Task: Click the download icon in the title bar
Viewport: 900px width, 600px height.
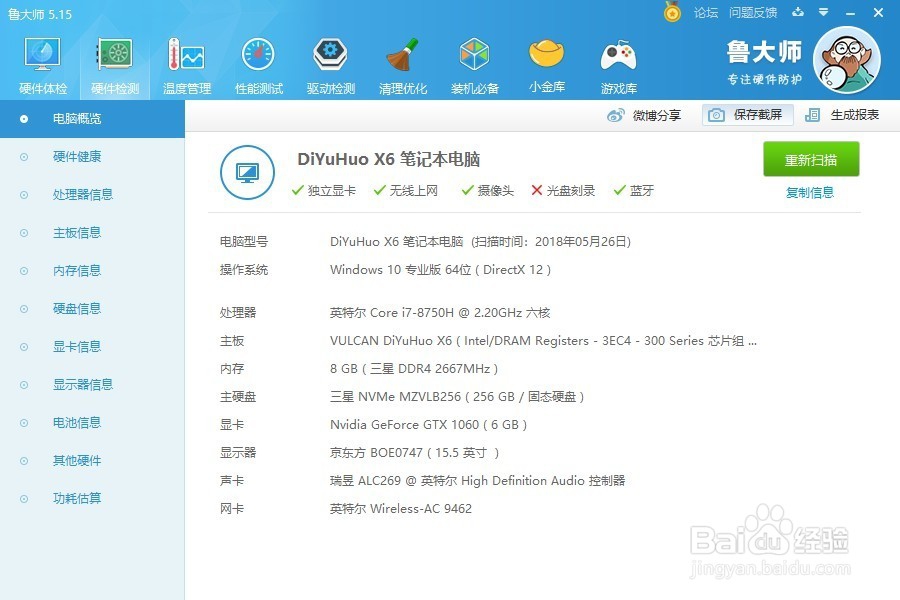Action: (x=797, y=13)
